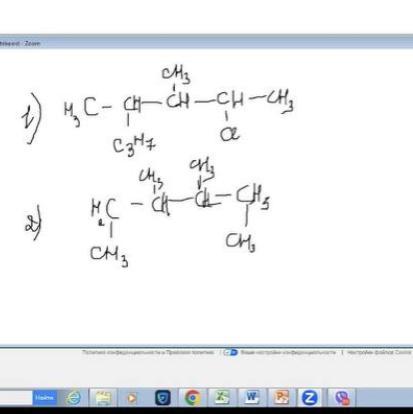Open Microsoft Word from taskbar
This screenshot has height=414, width=413.
pos(251,397)
